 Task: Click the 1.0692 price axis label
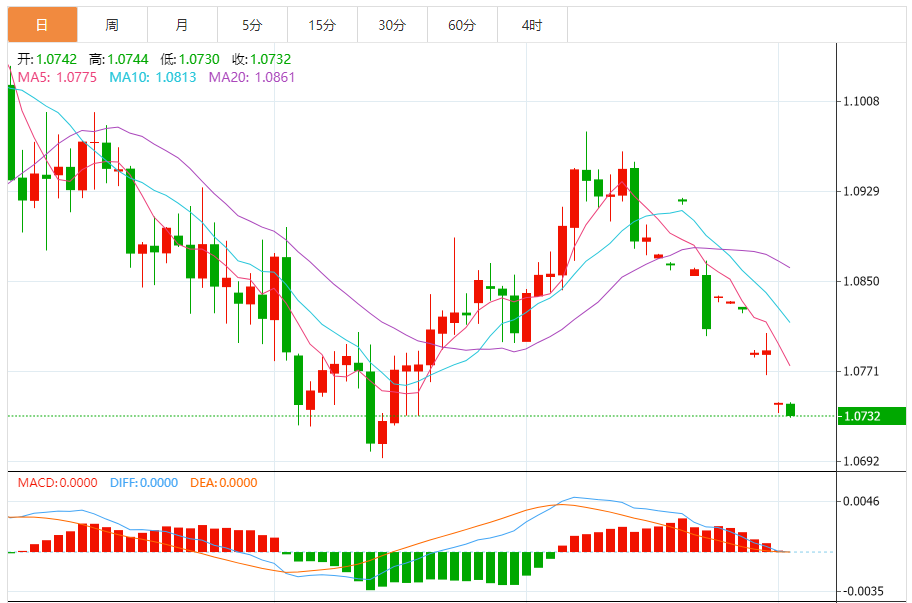861,462
